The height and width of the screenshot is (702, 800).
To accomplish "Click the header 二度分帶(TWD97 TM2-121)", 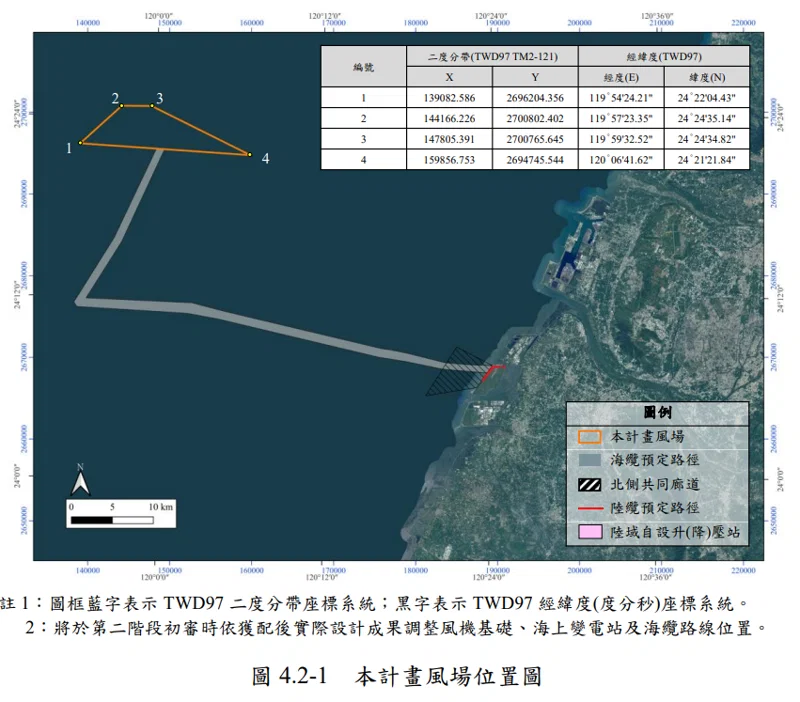I will click(492, 56).
